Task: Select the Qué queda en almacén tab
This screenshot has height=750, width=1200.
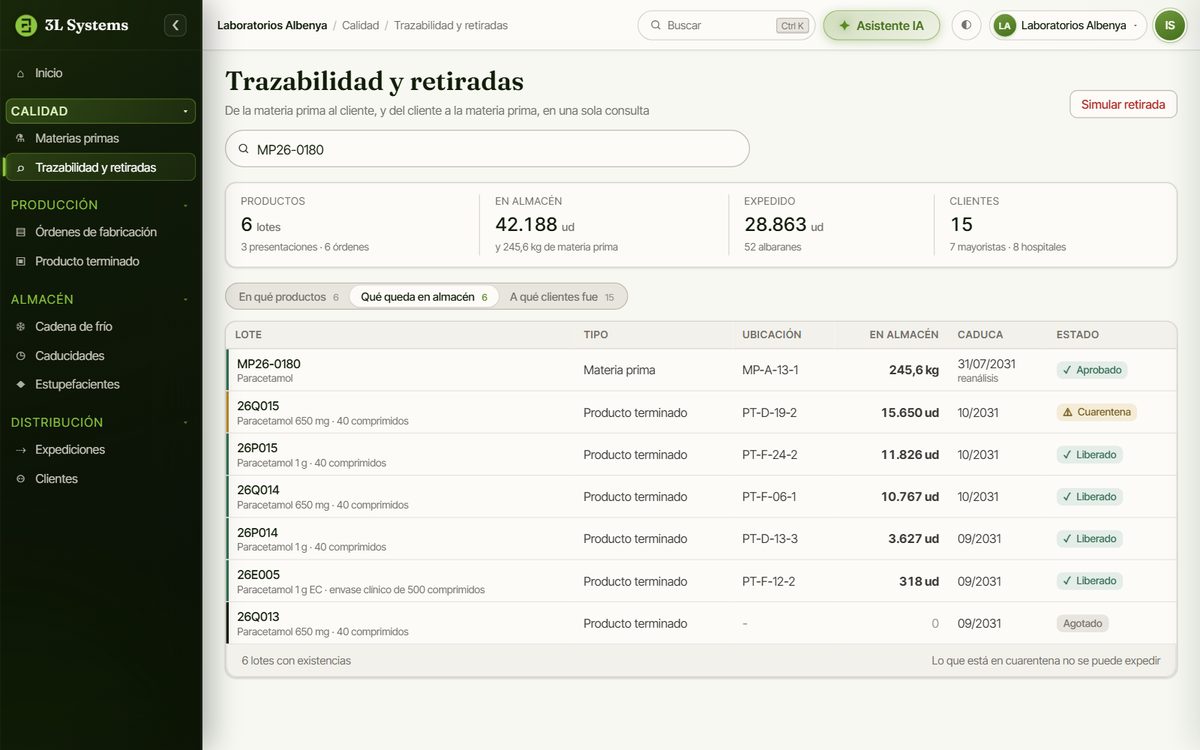Action: [424, 297]
